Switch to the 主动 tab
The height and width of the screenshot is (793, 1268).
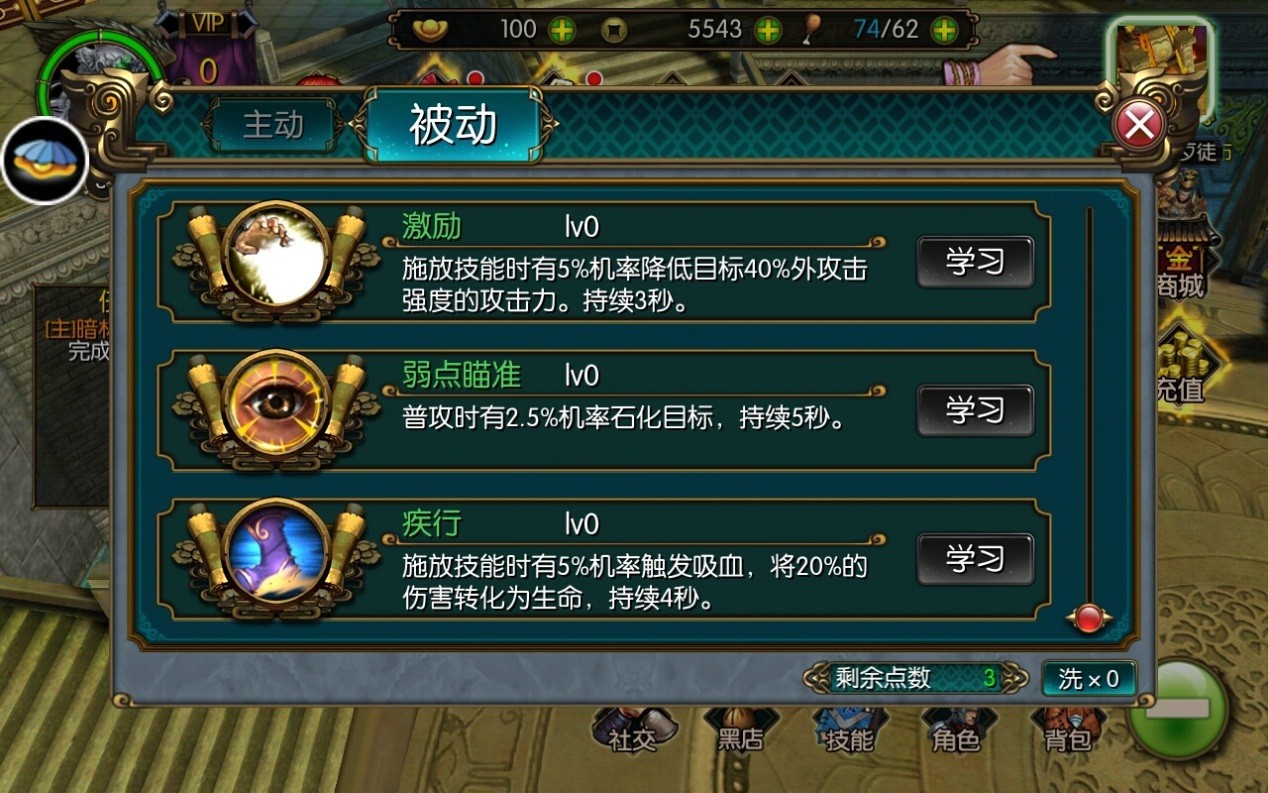point(273,125)
